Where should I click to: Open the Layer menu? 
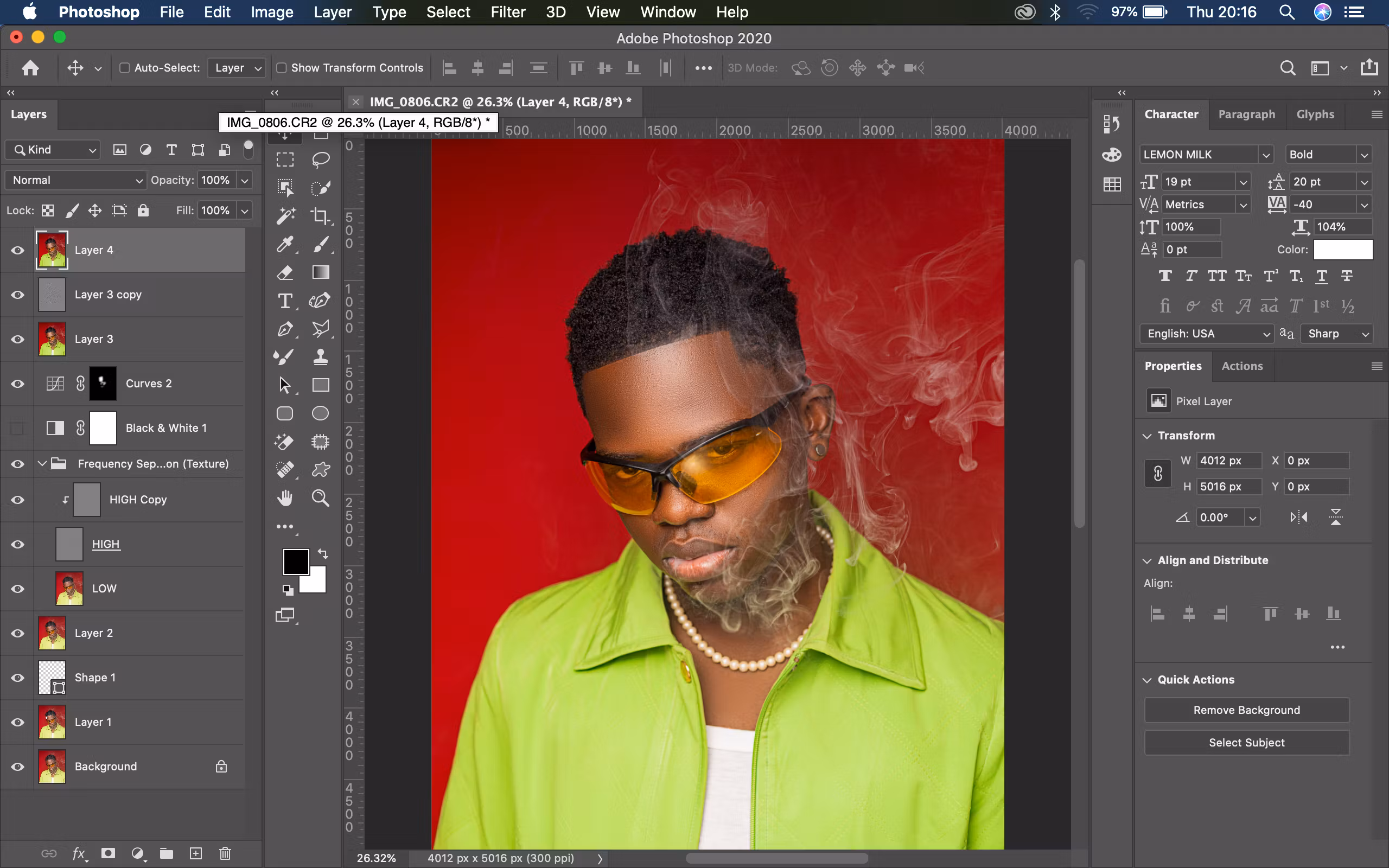[333, 12]
